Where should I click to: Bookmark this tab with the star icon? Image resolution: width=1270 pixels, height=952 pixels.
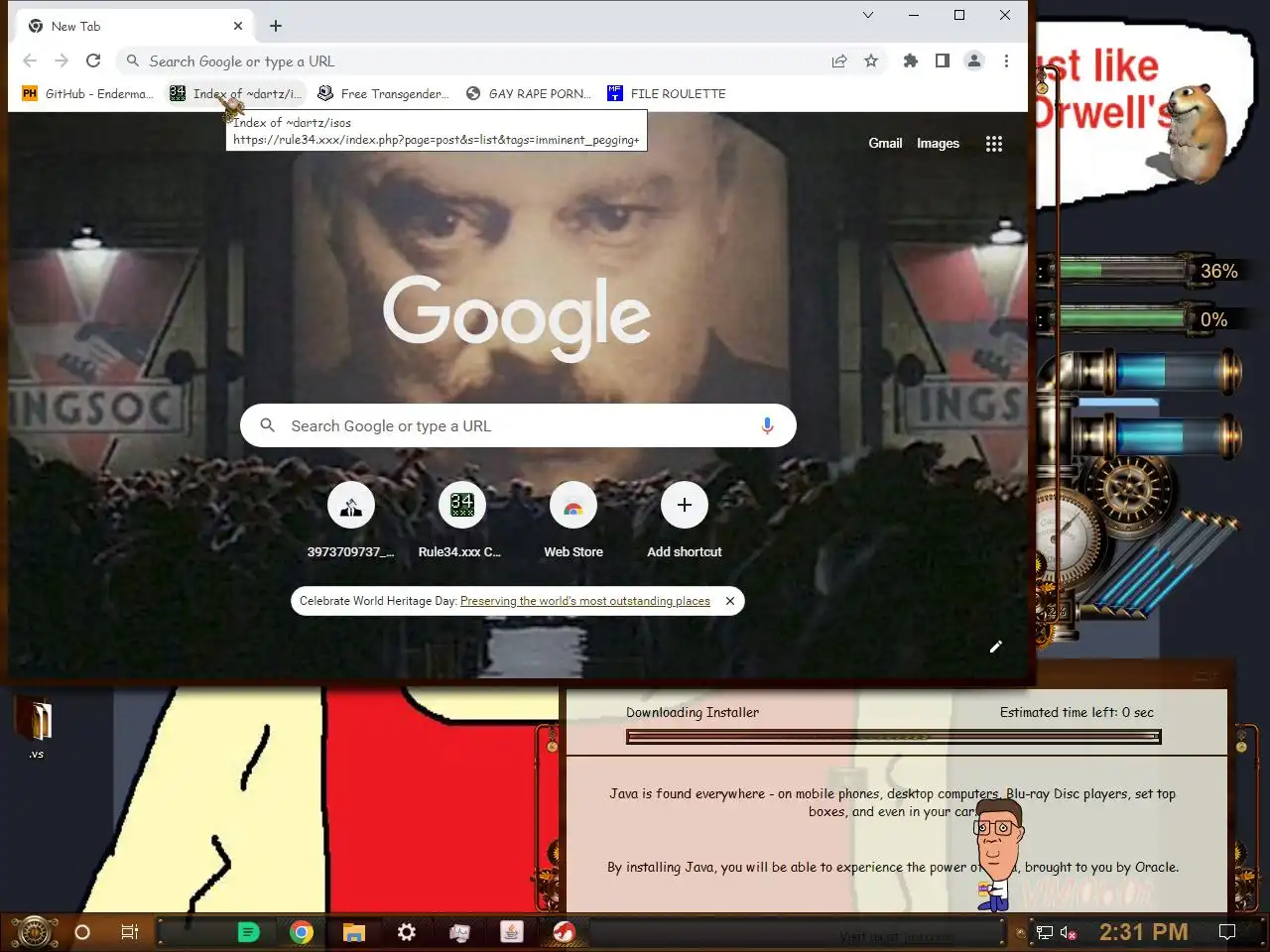point(871,60)
